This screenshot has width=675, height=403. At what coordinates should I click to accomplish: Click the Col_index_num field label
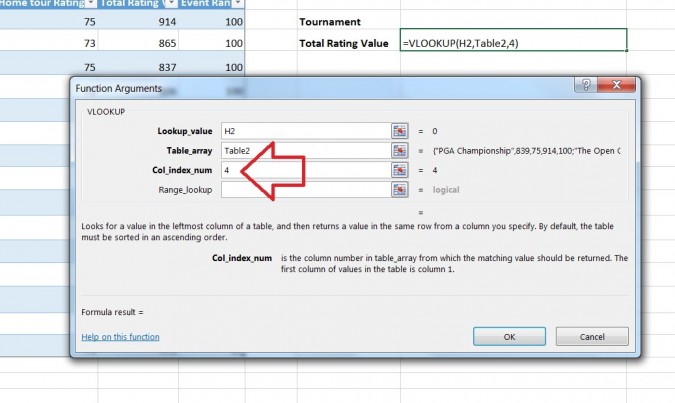(182, 170)
